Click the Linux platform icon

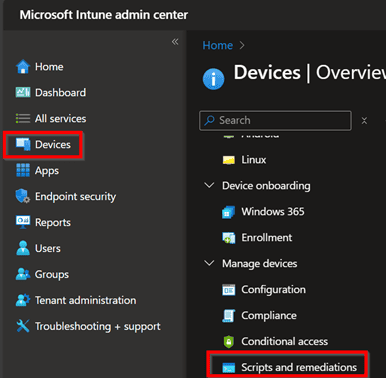(x=229, y=160)
